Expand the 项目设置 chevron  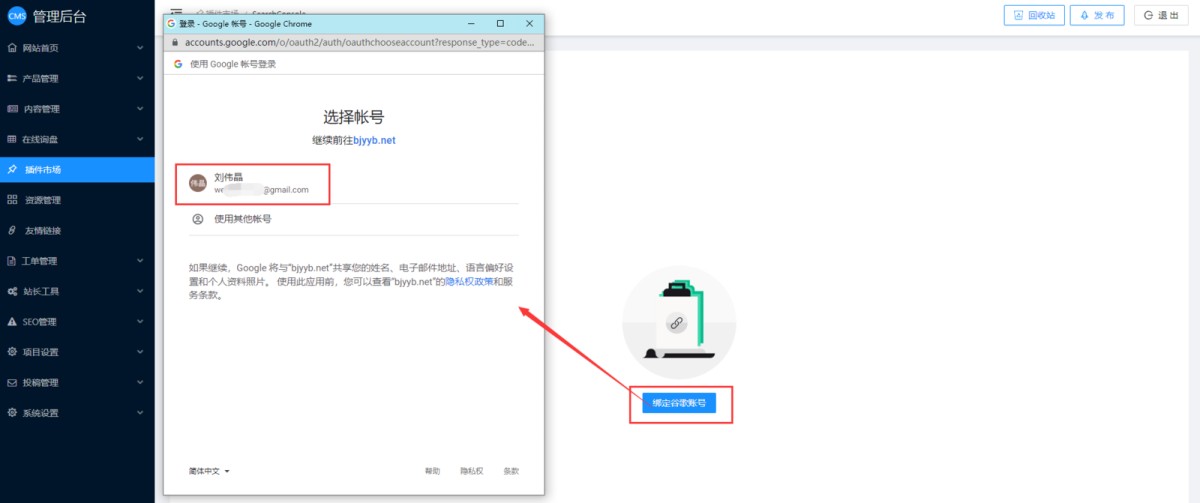[x=141, y=352]
